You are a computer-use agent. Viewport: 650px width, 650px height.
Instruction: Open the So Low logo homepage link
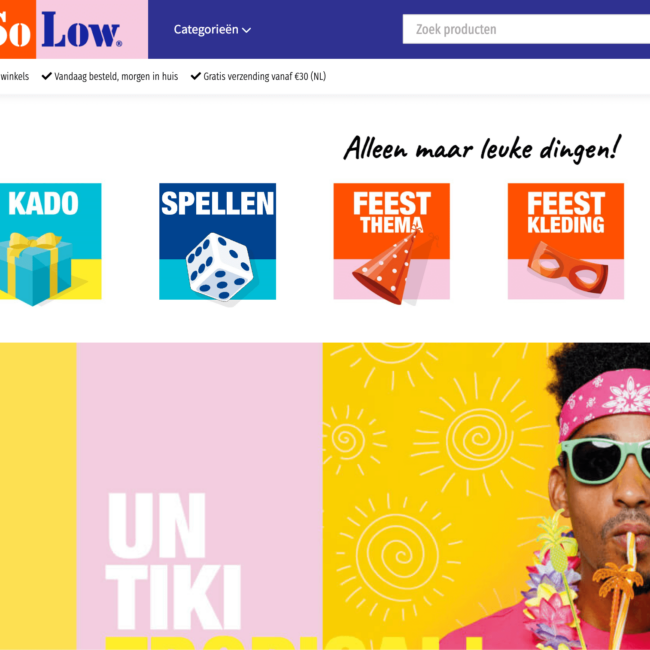tap(61, 29)
